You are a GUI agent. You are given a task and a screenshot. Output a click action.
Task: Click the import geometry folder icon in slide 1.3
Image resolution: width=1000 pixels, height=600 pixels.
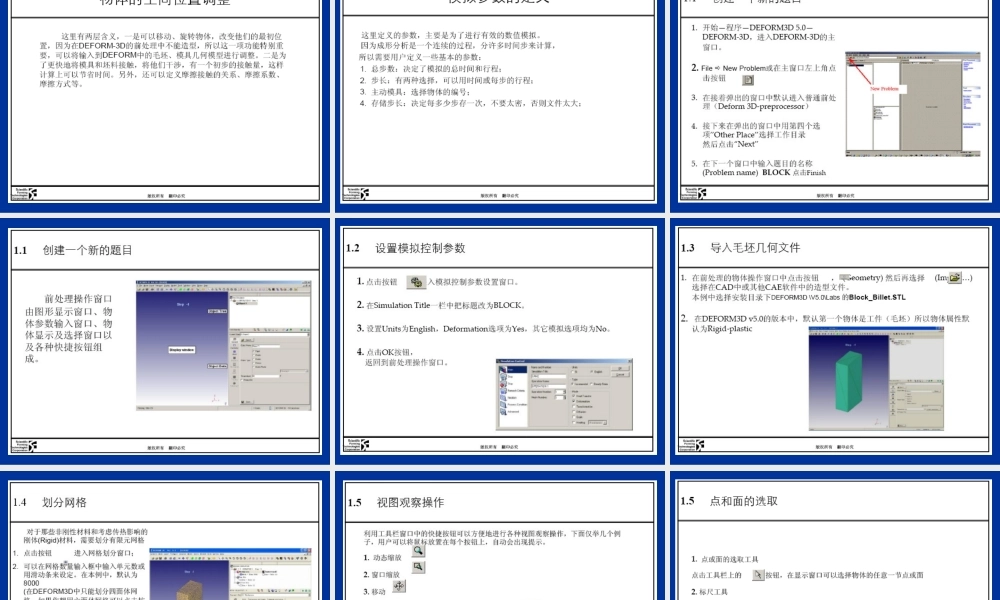pos(955,277)
